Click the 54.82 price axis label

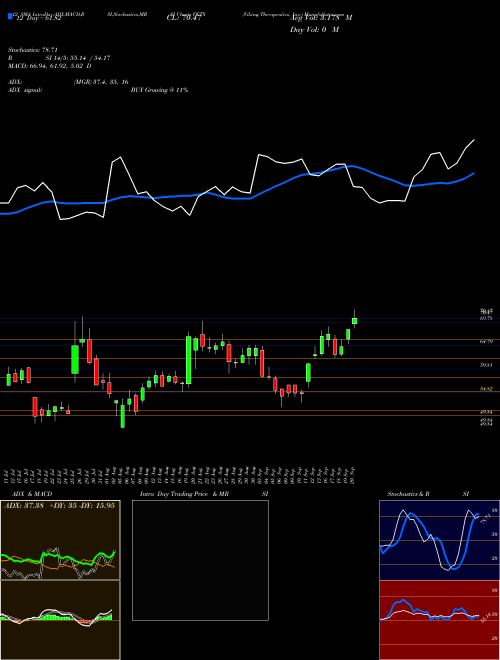(x=486, y=389)
